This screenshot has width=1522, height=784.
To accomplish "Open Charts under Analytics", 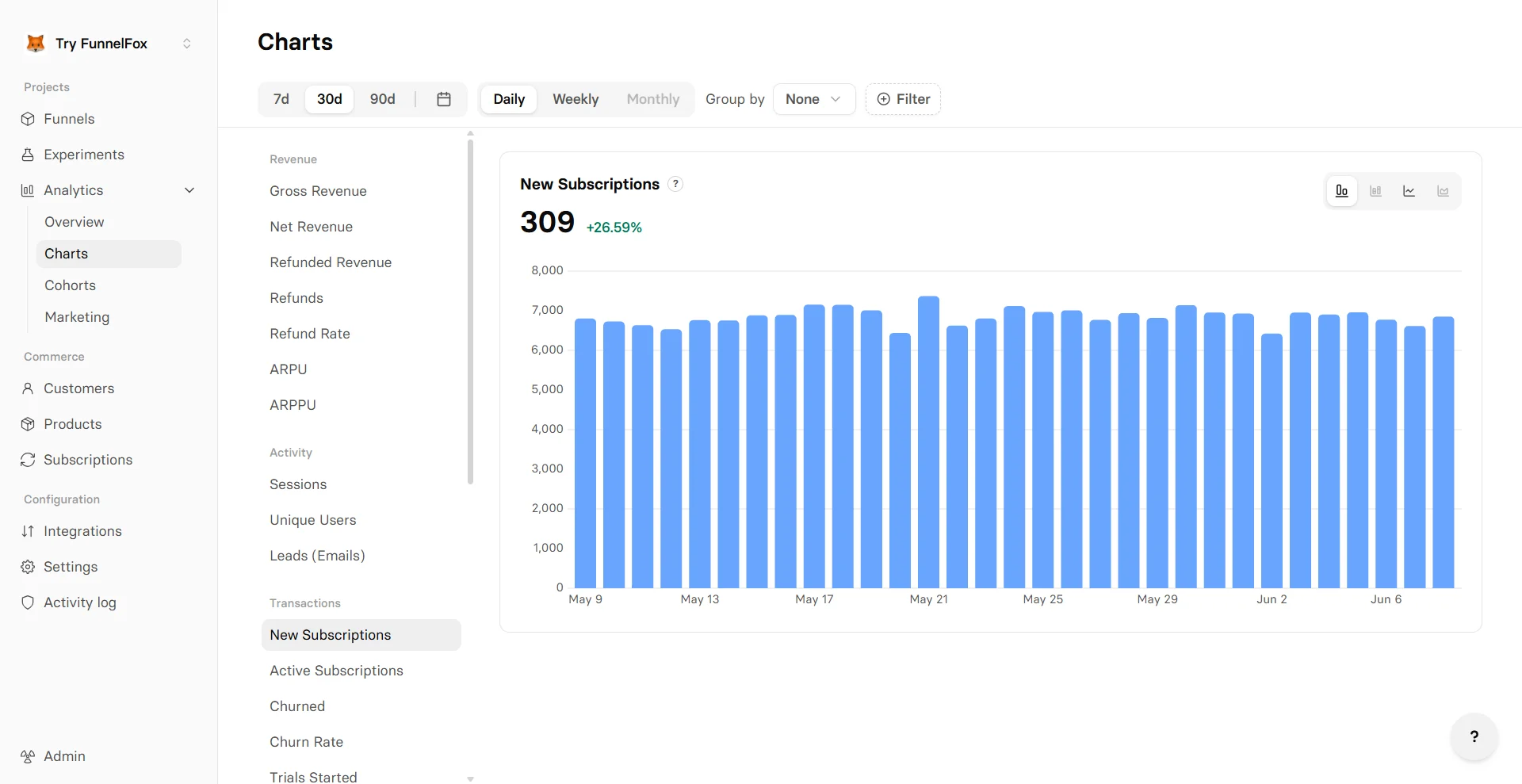I will tap(109, 254).
